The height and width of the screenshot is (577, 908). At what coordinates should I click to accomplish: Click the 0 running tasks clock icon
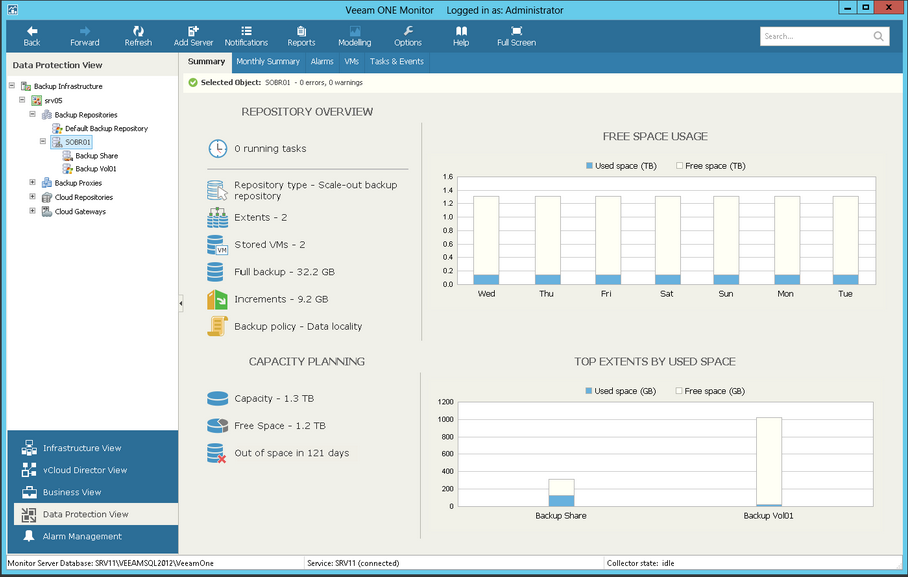click(x=218, y=149)
